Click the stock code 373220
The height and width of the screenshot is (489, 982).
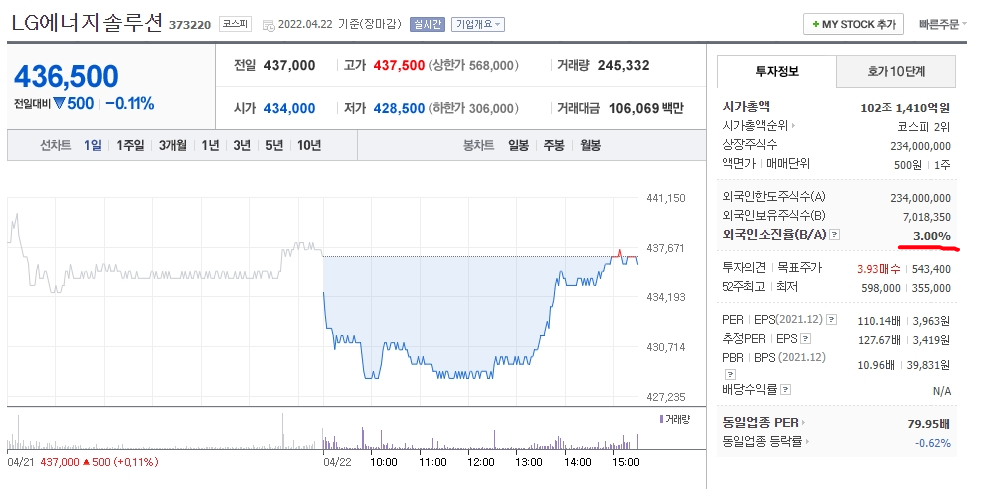190,26
